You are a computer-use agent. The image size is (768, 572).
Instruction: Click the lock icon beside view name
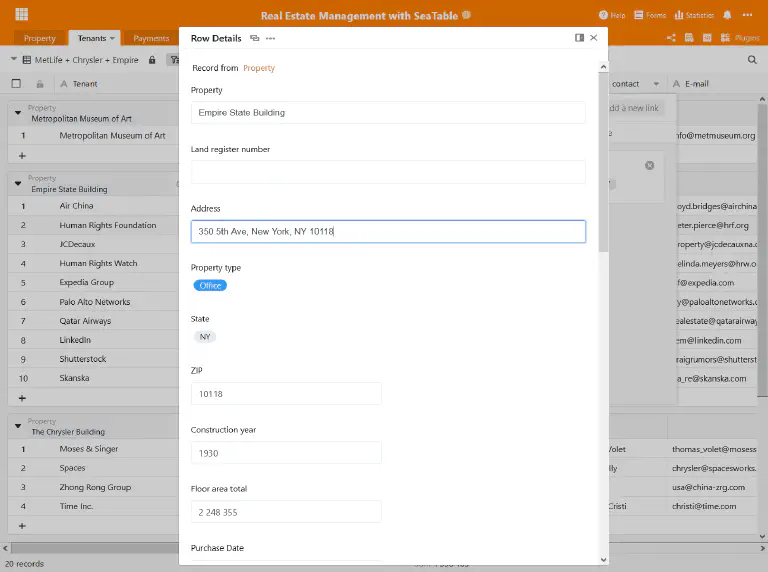(152, 60)
